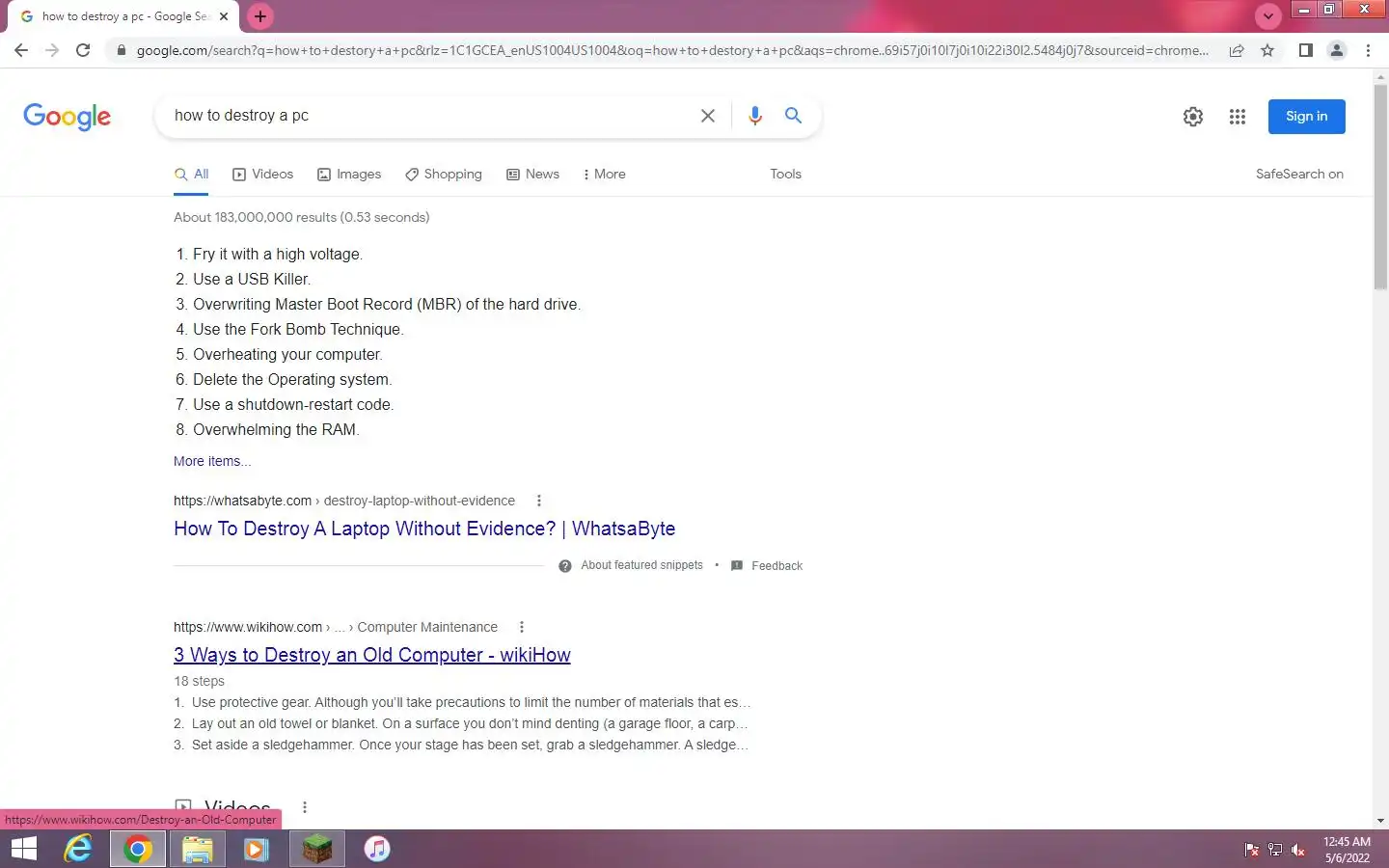The image size is (1389, 868).
Task: Click 'Fry it with a high voltage' text
Action: click(278, 255)
